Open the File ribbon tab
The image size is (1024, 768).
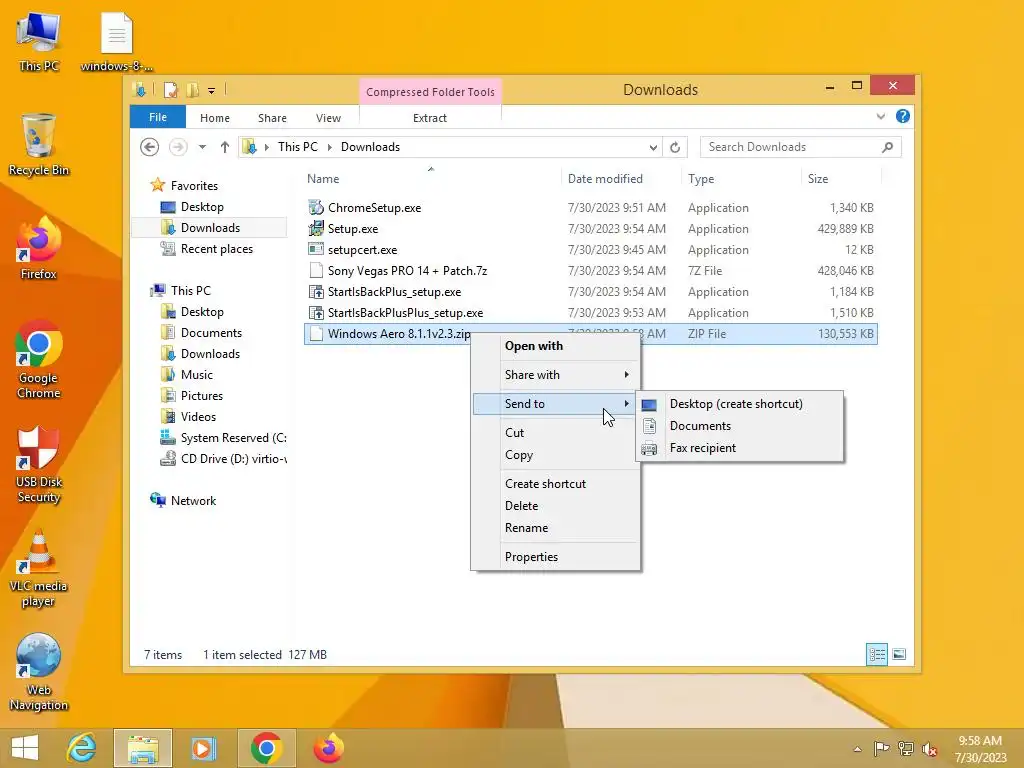(158, 118)
